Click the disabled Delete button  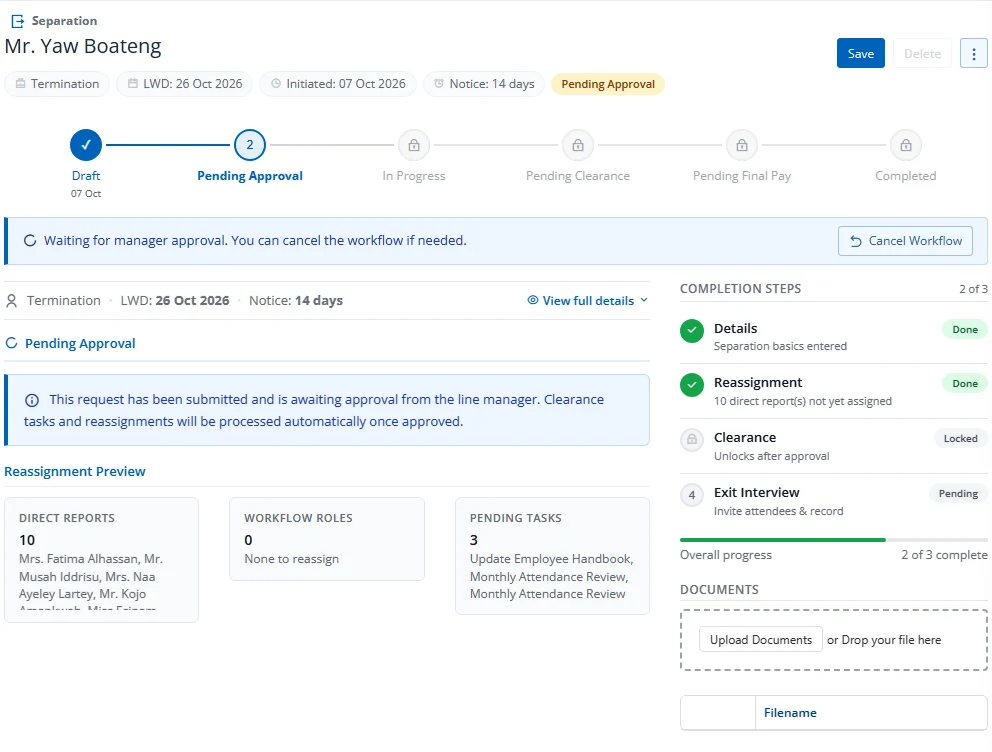tap(922, 54)
